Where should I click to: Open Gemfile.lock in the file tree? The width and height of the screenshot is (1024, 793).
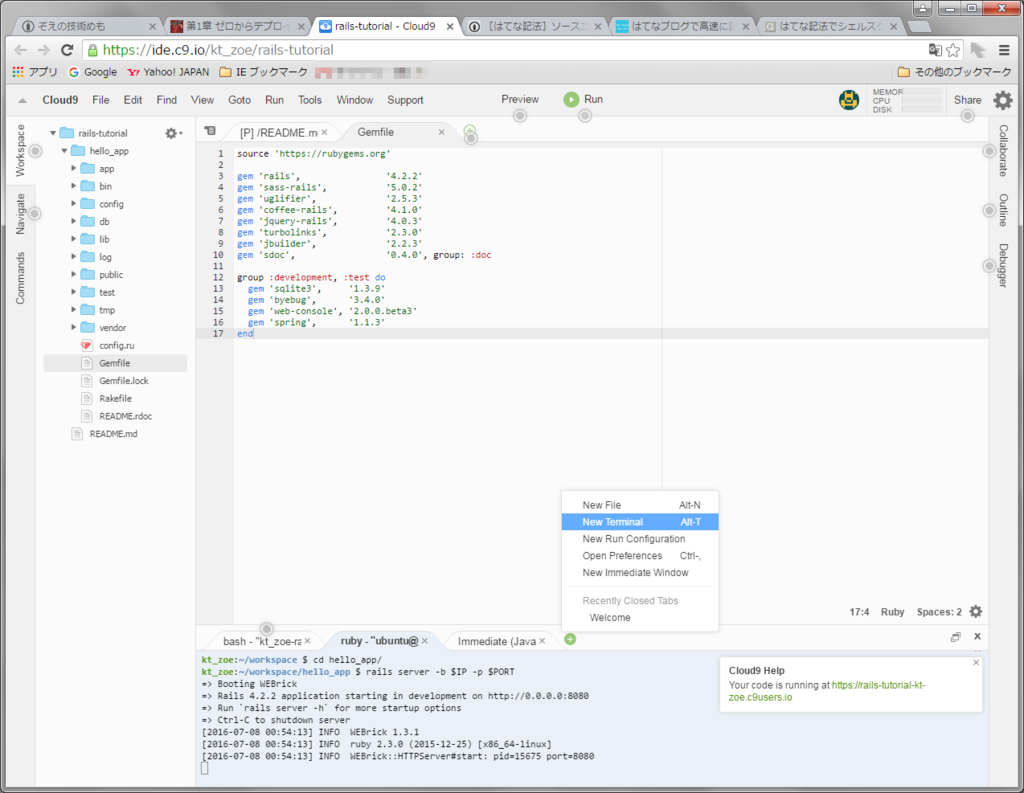coord(123,381)
